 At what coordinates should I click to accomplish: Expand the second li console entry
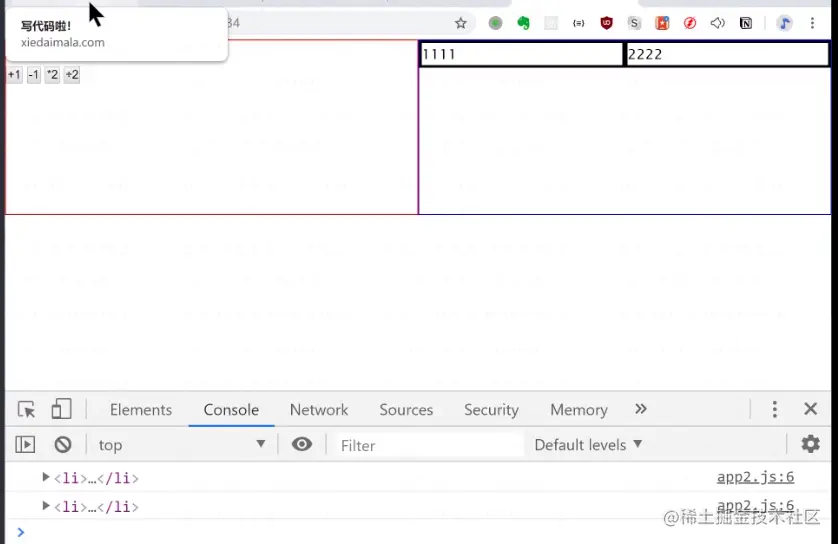[46, 506]
